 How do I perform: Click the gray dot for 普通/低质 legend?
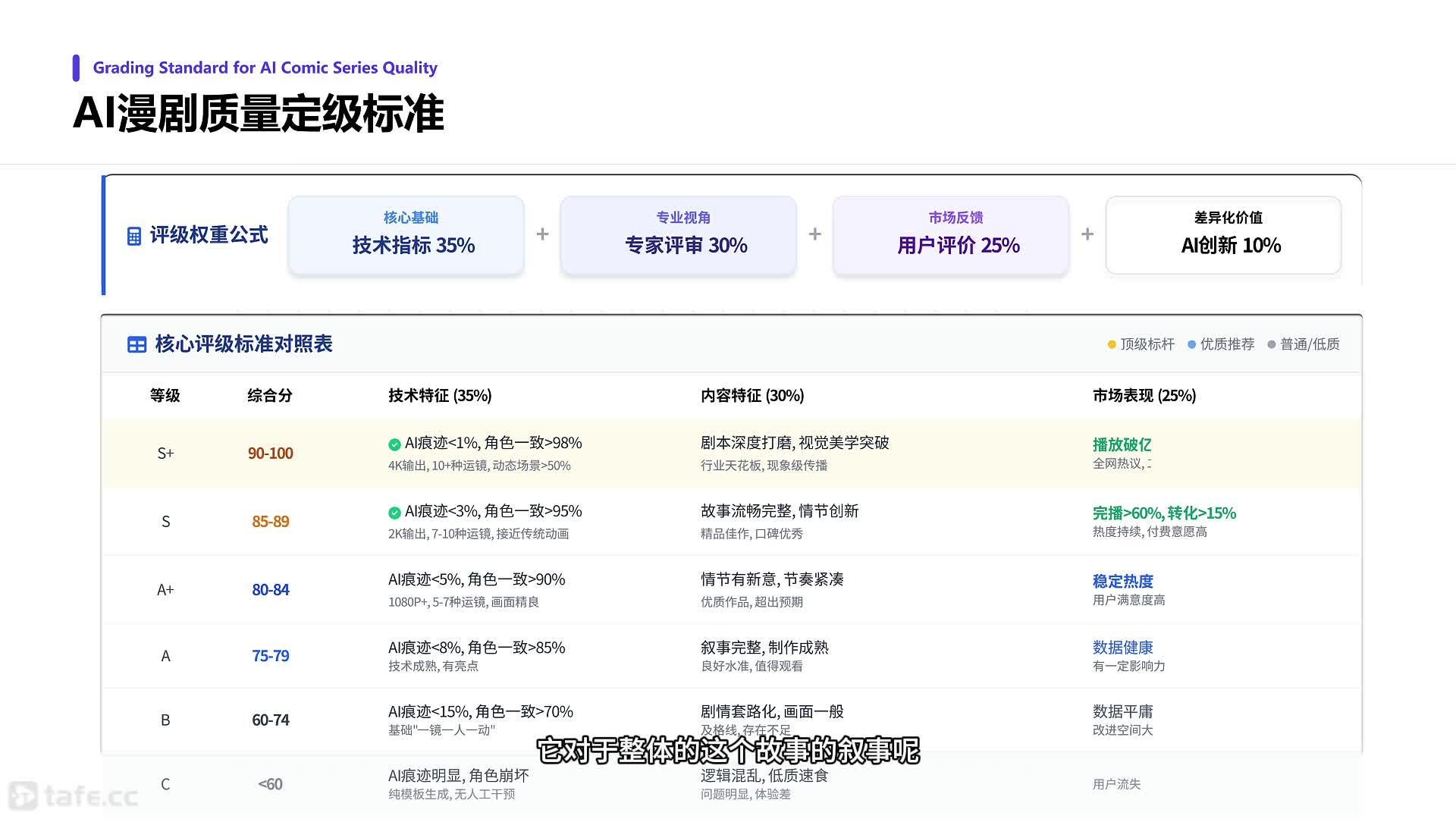(1272, 345)
